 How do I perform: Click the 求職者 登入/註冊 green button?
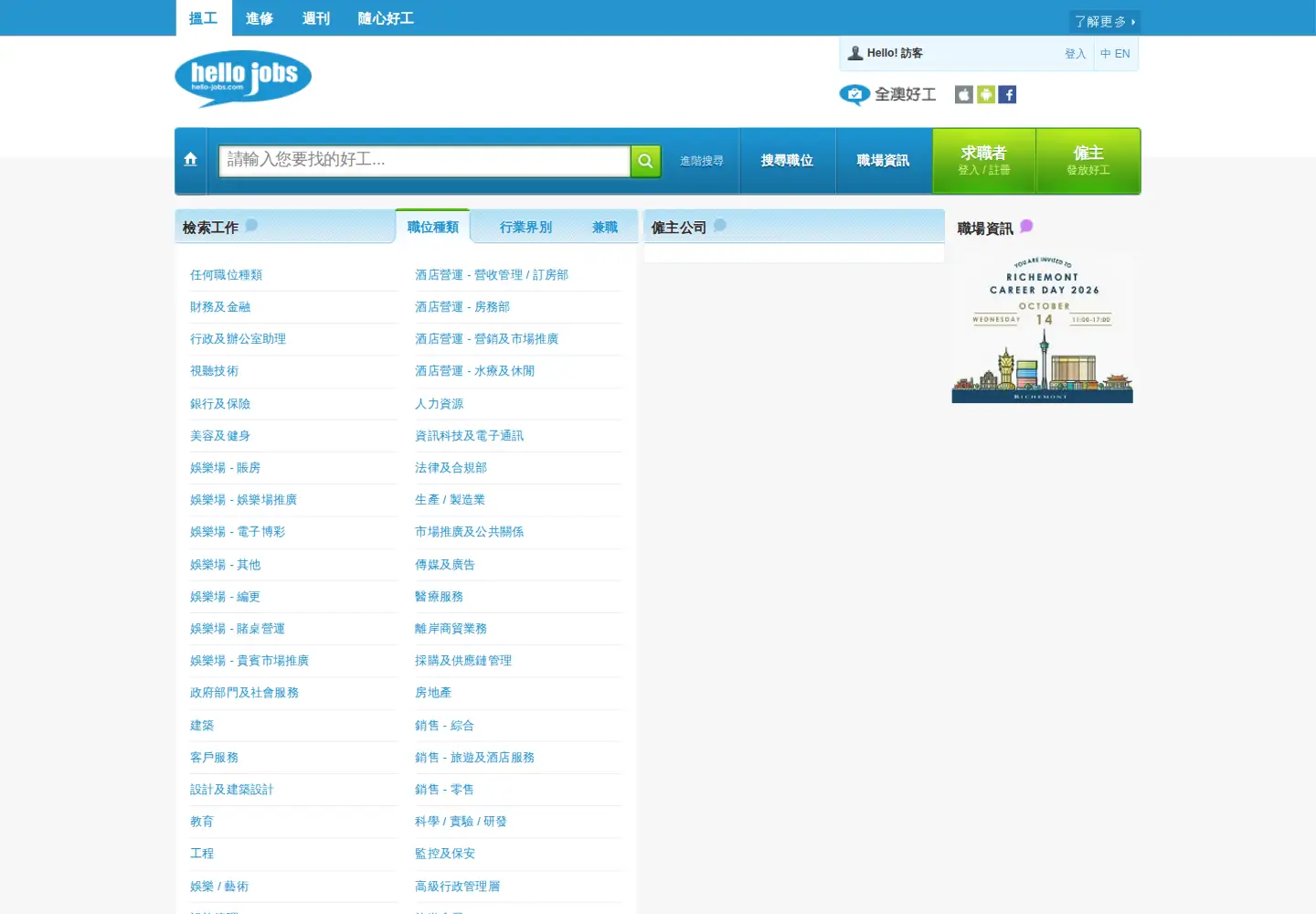tap(984, 161)
